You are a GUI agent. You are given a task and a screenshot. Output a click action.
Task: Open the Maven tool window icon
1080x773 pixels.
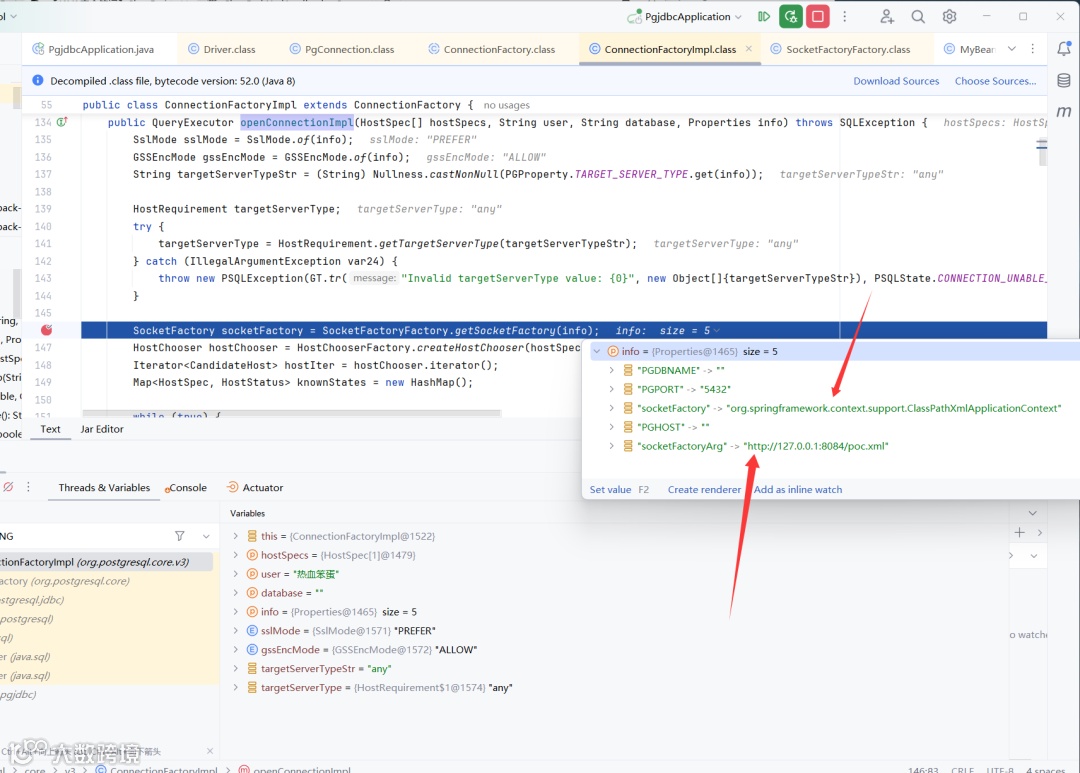[x=1063, y=112]
